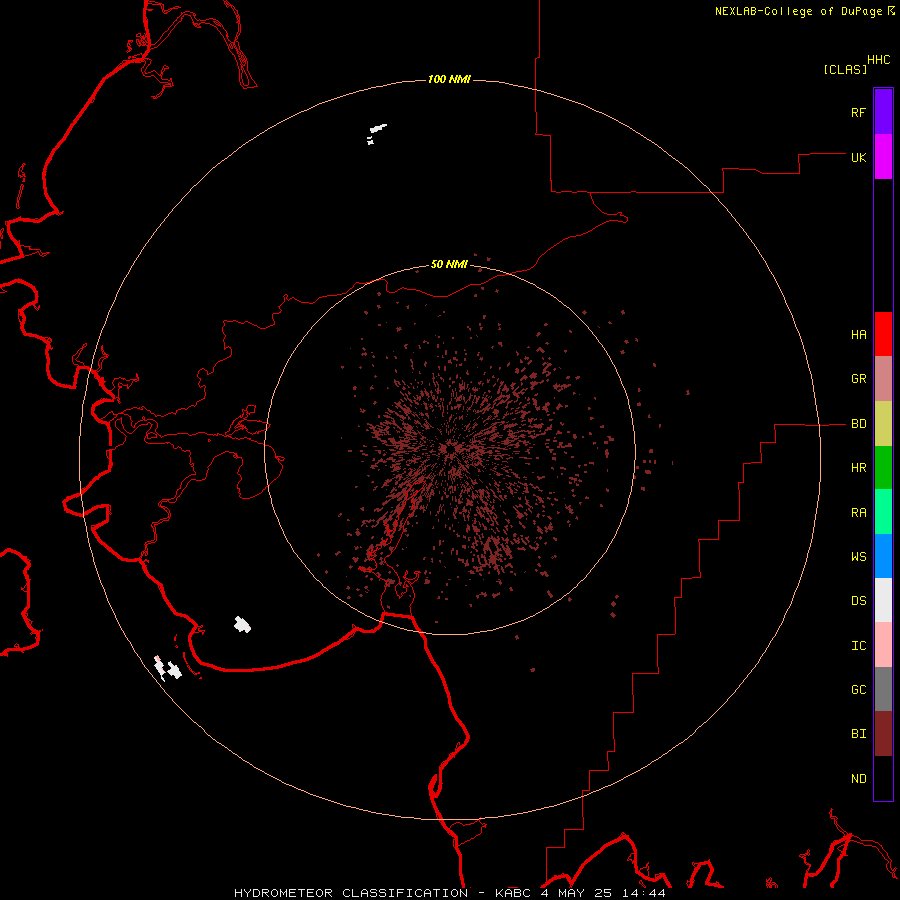Click the RF purple legend swatch
Image resolution: width=900 pixels, height=900 pixels.
[x=883, y=112]
